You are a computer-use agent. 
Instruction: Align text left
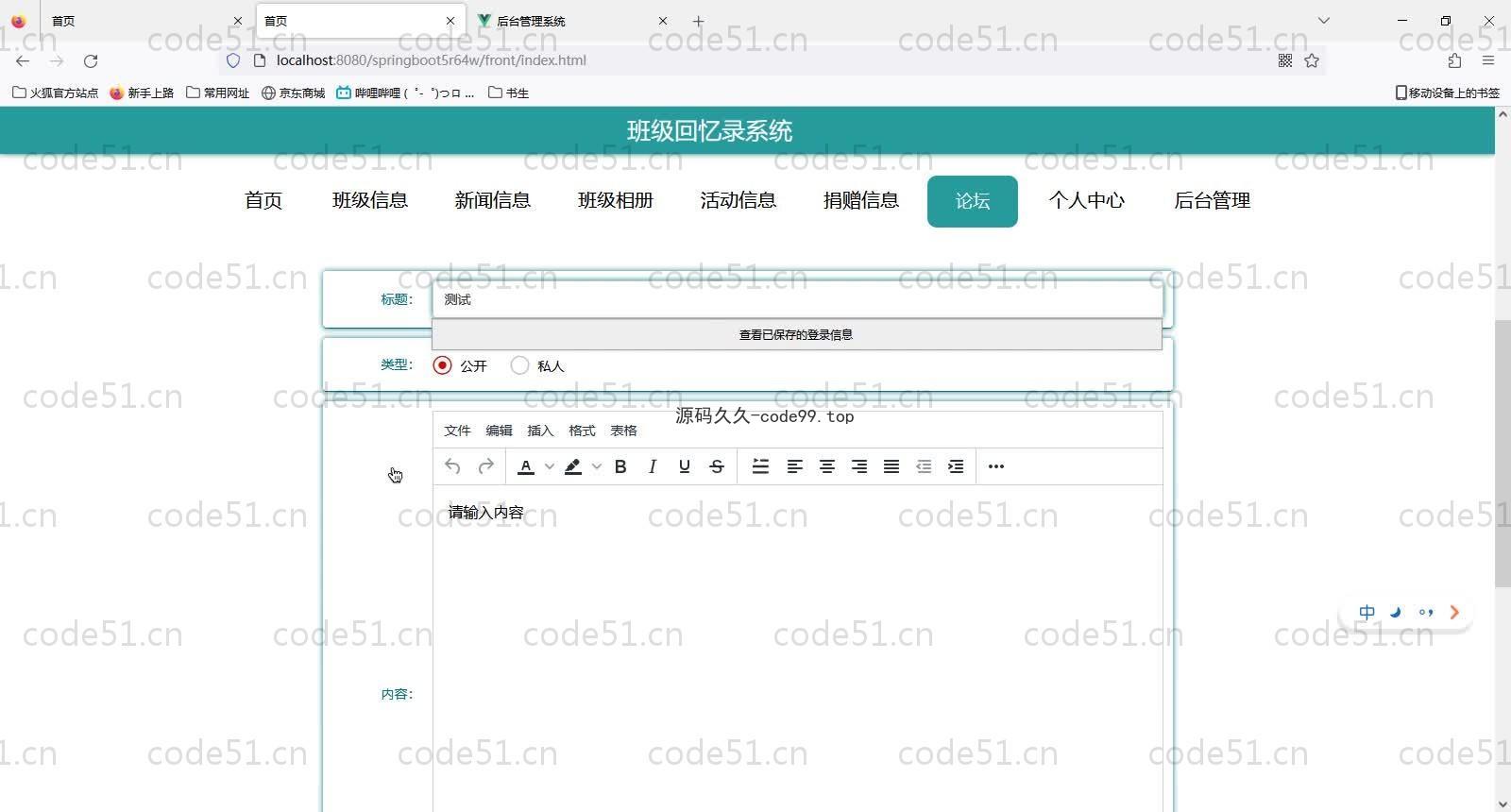[795, 466]
